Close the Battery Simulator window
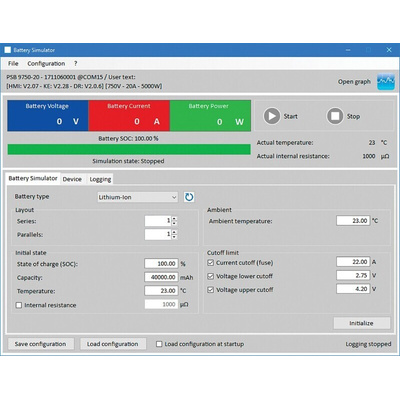 (x=389, y=50)
